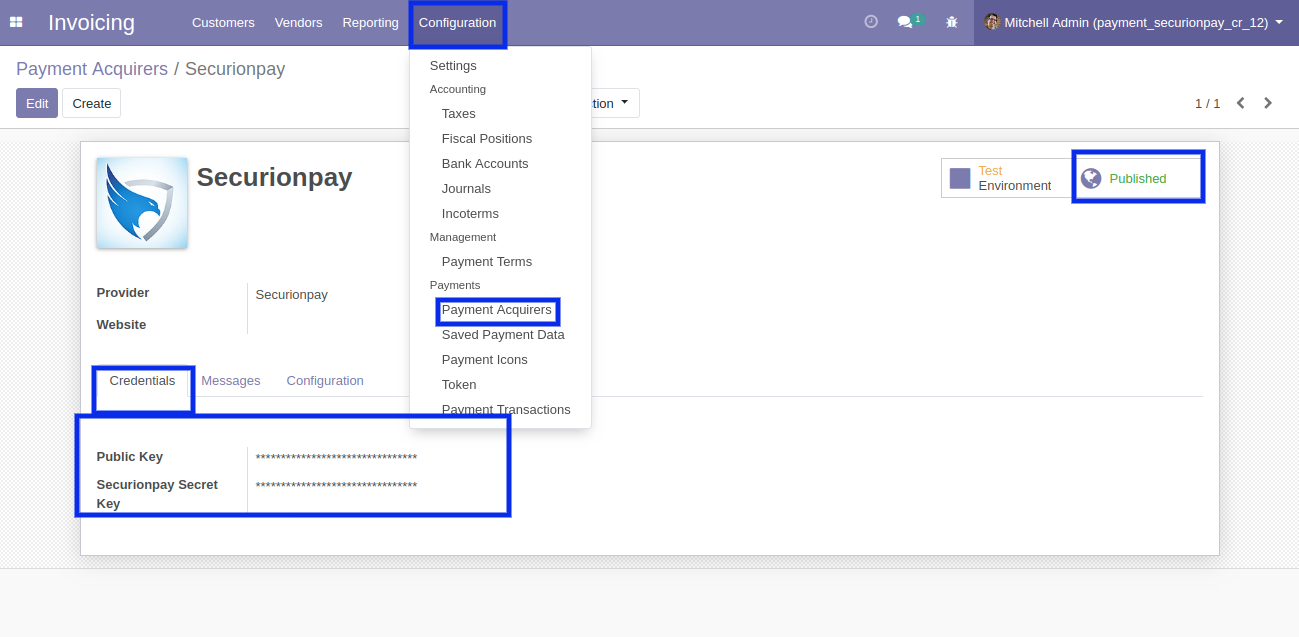This screenshot has height=637, width=1299.
Task: Switch to the Messages tab
Action: (231, 381)
